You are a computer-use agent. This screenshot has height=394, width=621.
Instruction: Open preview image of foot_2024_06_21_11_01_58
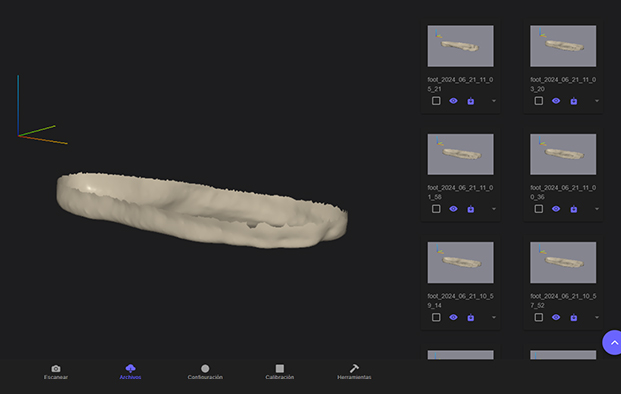pyautogui.click(x=460, y=154)
